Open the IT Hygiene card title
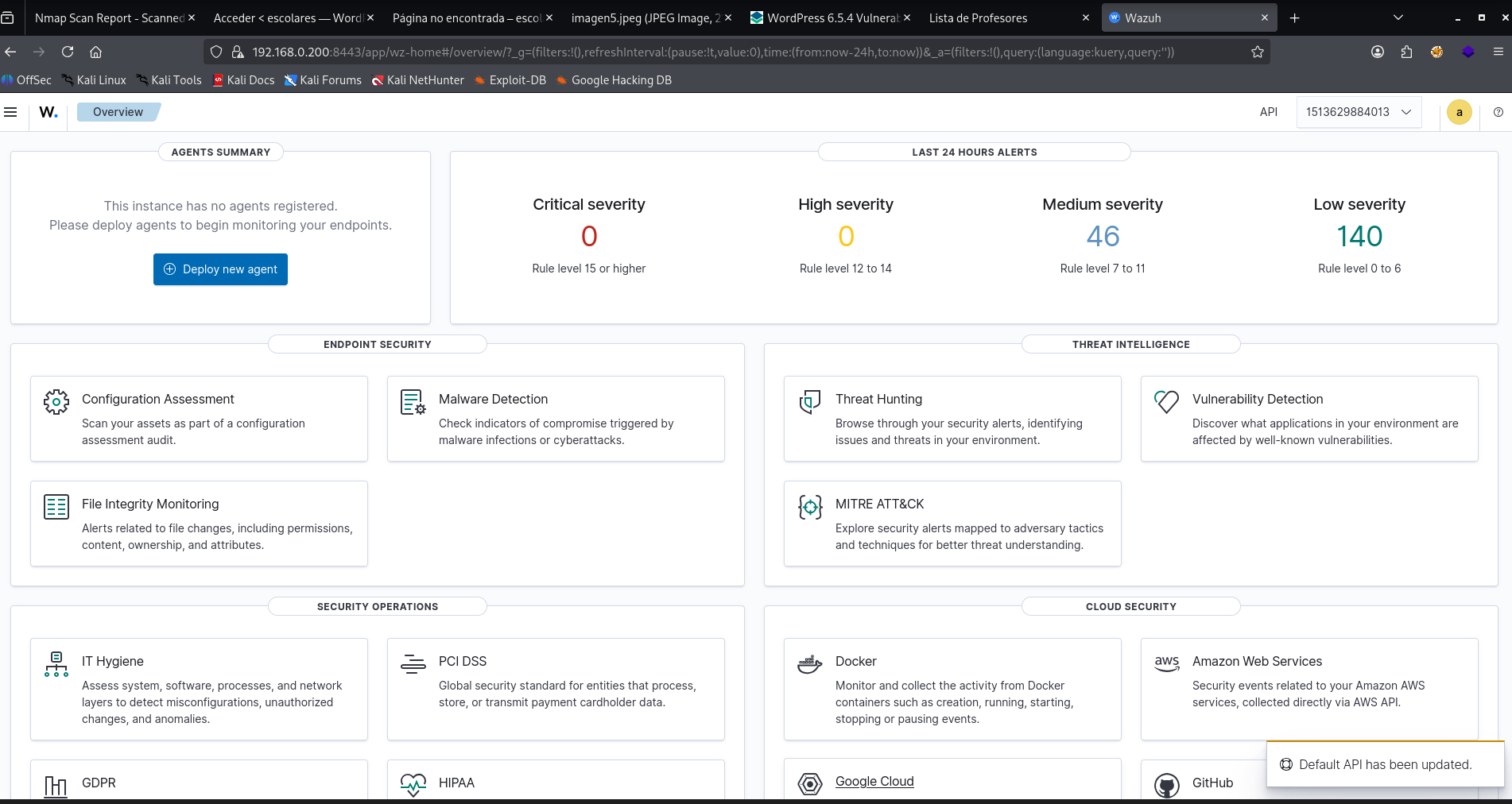1512x804 pixels. click(x=113, y=661)
